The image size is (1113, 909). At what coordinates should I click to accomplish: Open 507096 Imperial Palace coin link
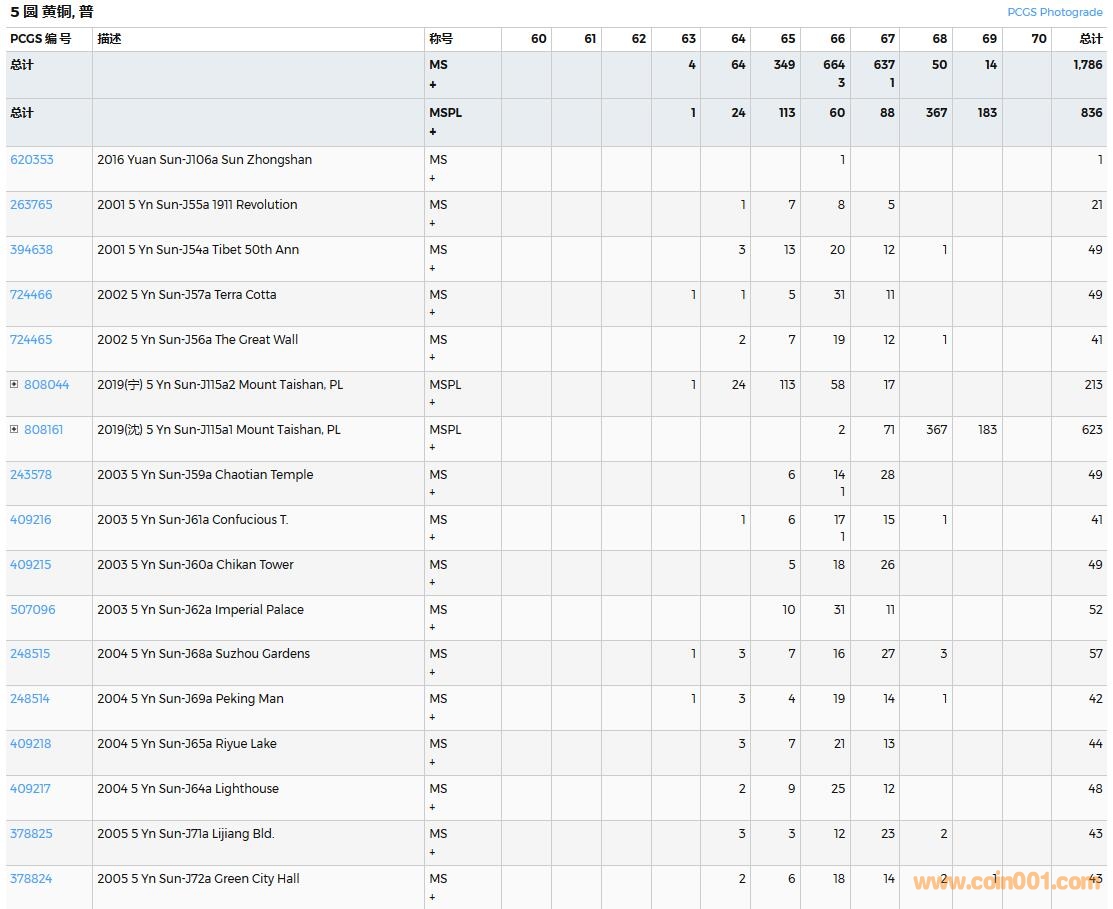(32, 610)
